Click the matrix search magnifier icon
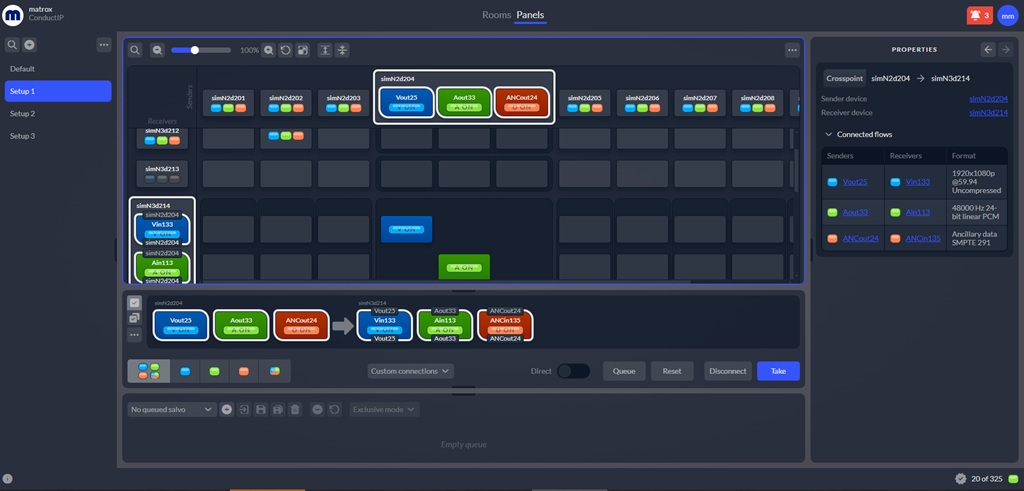 (x=135, y=50)
